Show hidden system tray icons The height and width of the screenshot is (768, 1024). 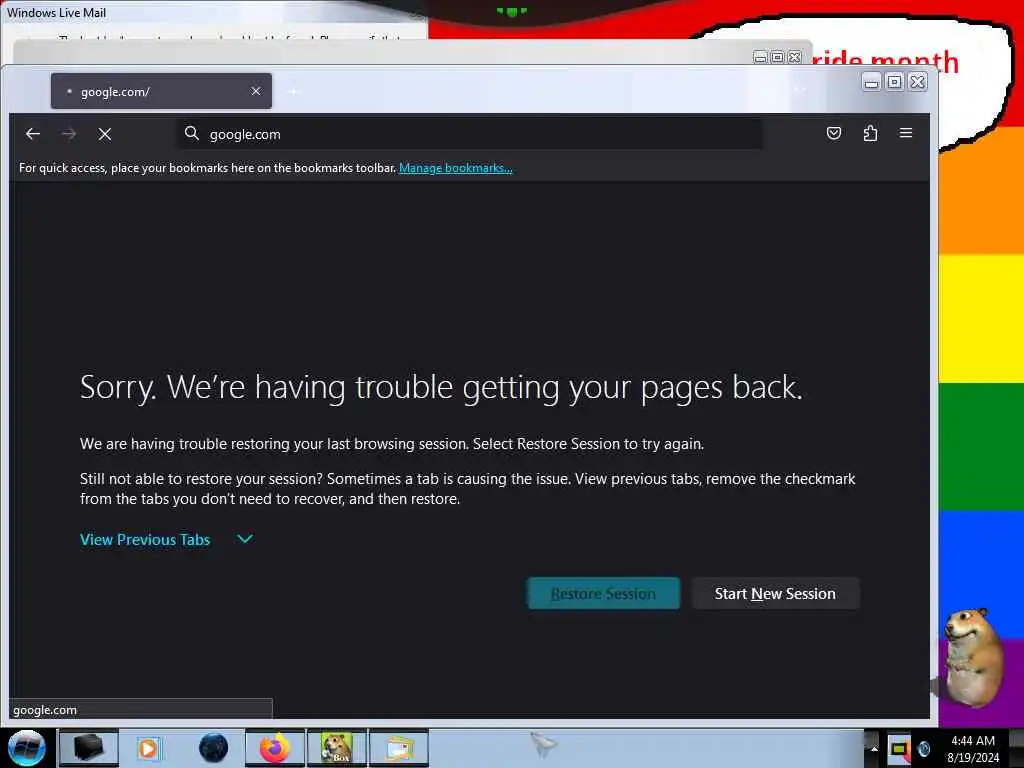pyautogui.click(x=874, y=748)
